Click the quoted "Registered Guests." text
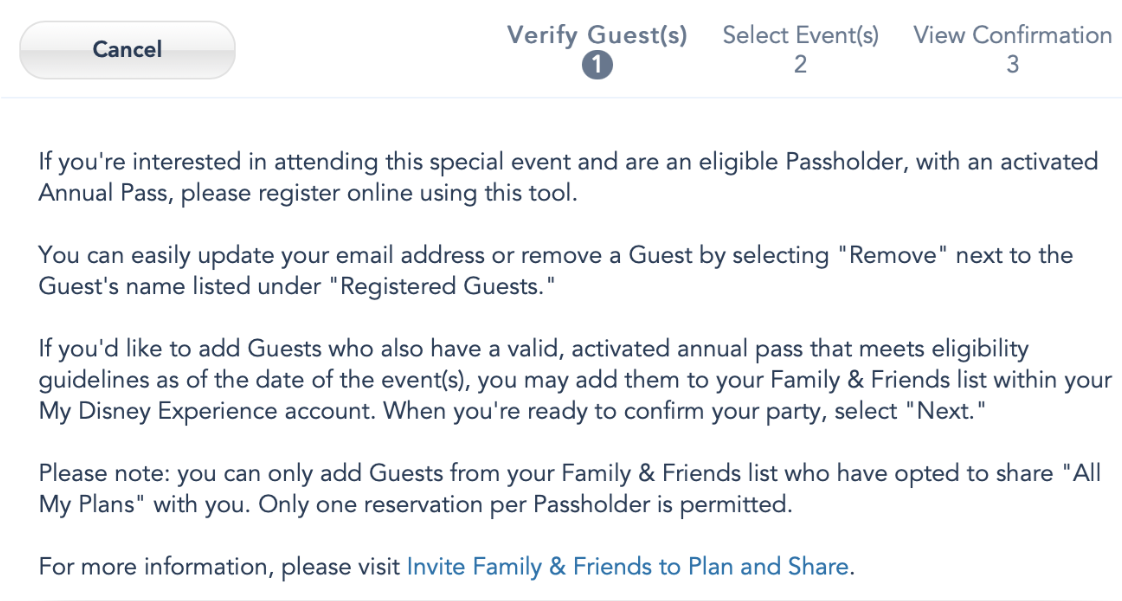The height and width of the screenshot is (601, 1122). point(447,287)
